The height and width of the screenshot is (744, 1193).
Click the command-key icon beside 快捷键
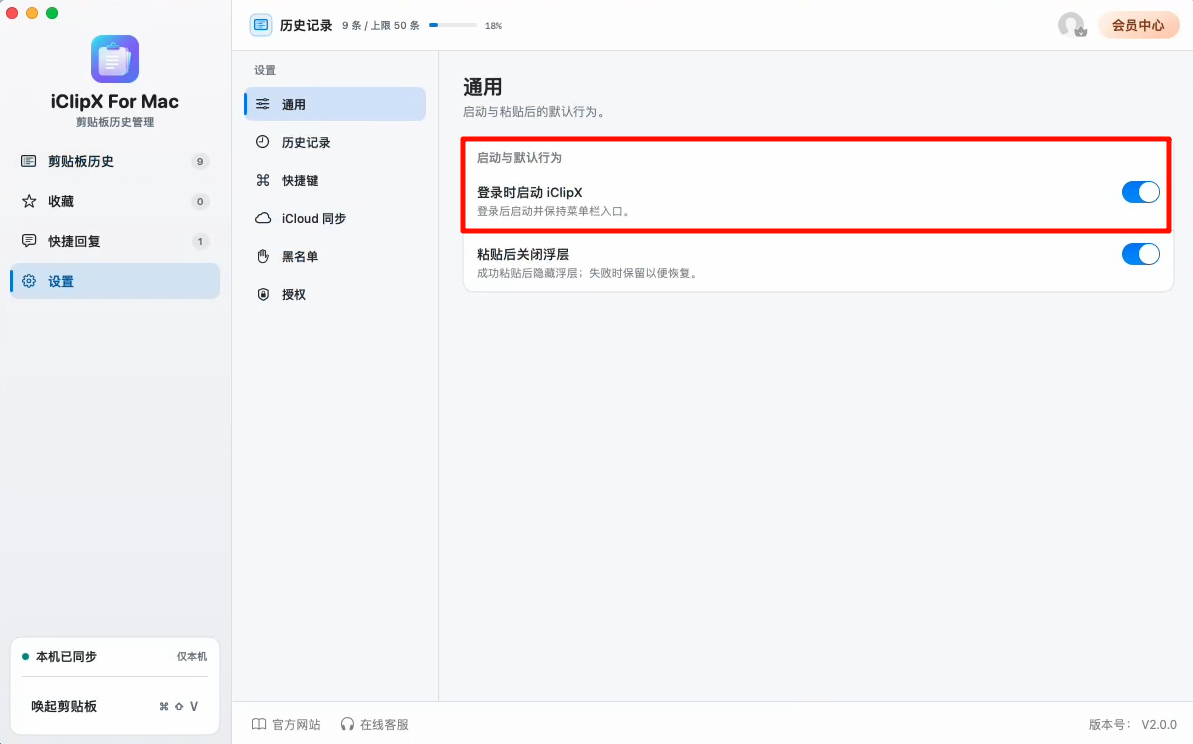262,180
